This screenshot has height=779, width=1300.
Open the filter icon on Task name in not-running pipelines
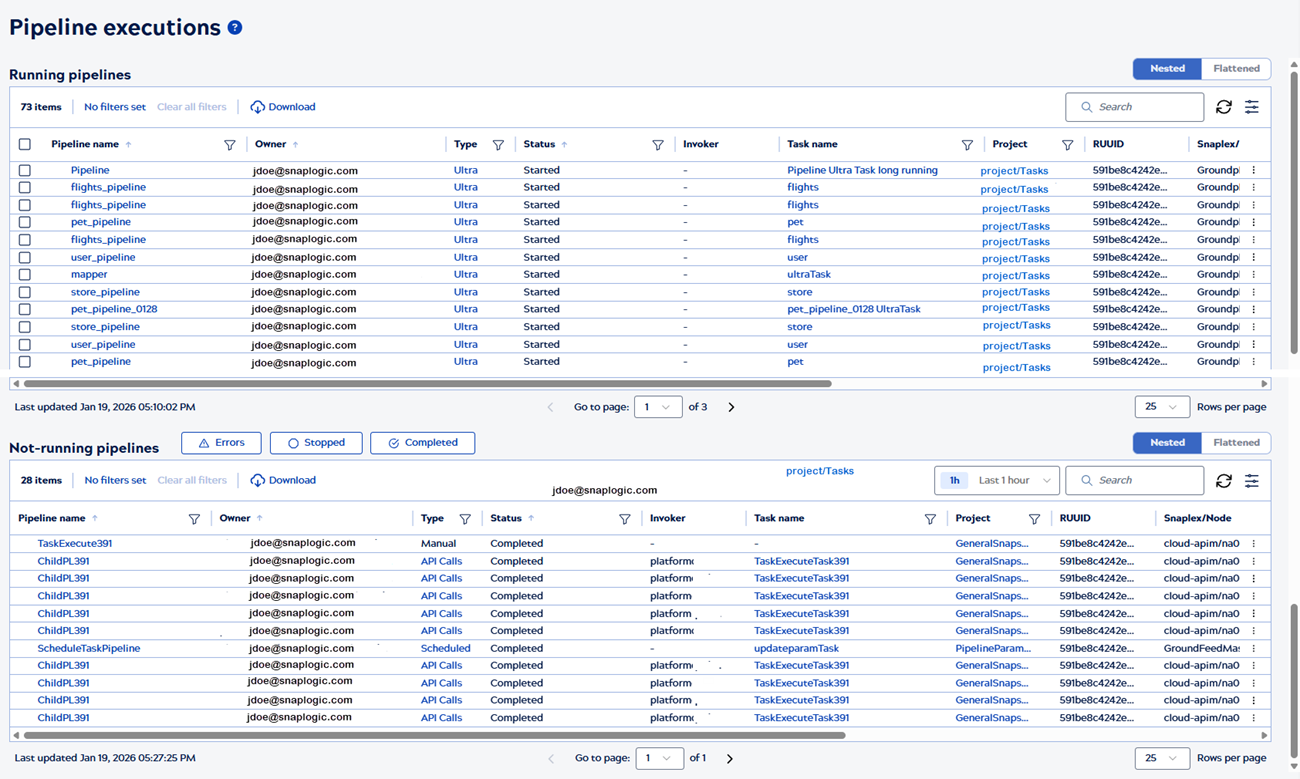(x=930, y=518)
